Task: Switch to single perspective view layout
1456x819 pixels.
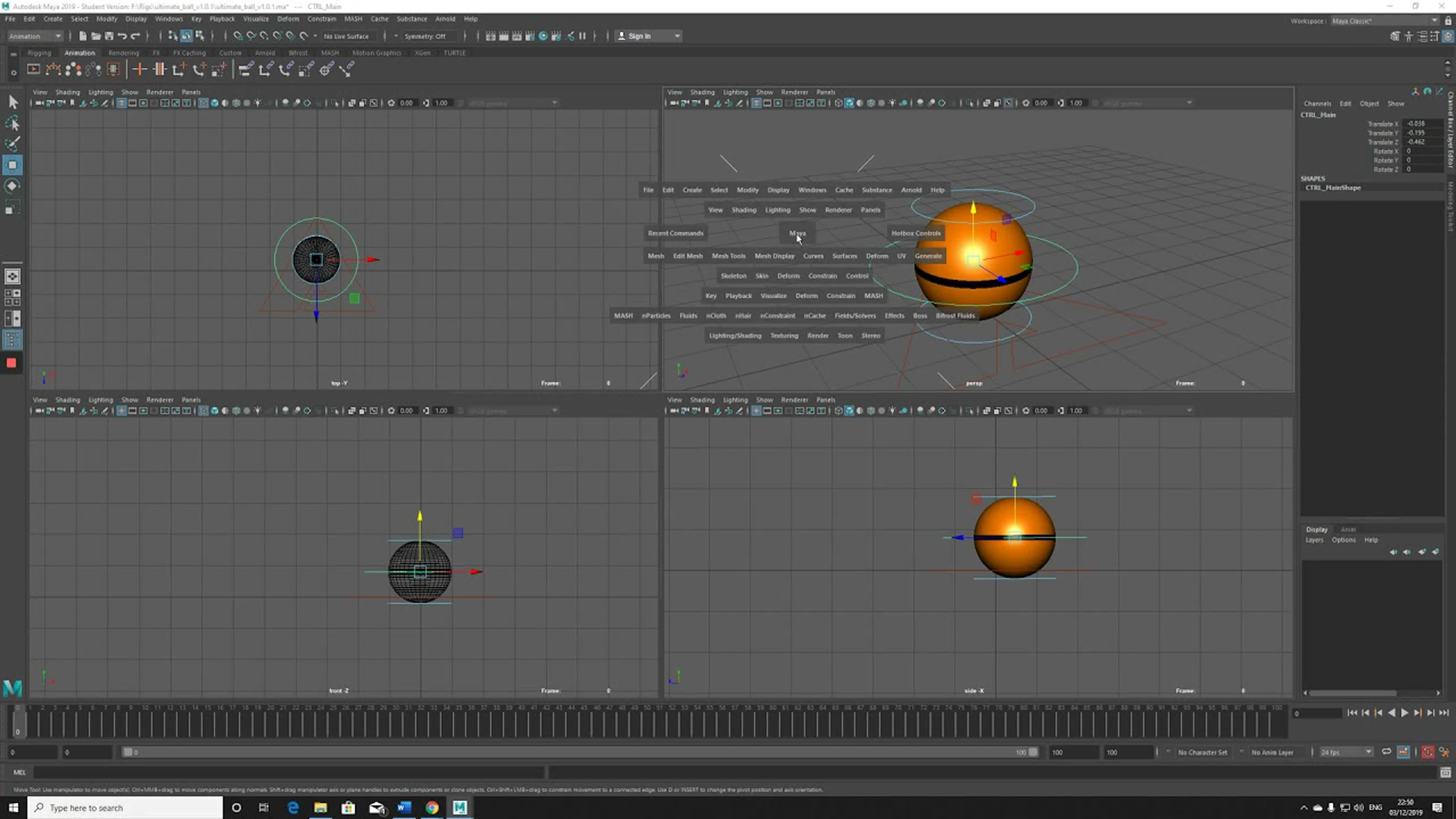Action: coord(12,277)
